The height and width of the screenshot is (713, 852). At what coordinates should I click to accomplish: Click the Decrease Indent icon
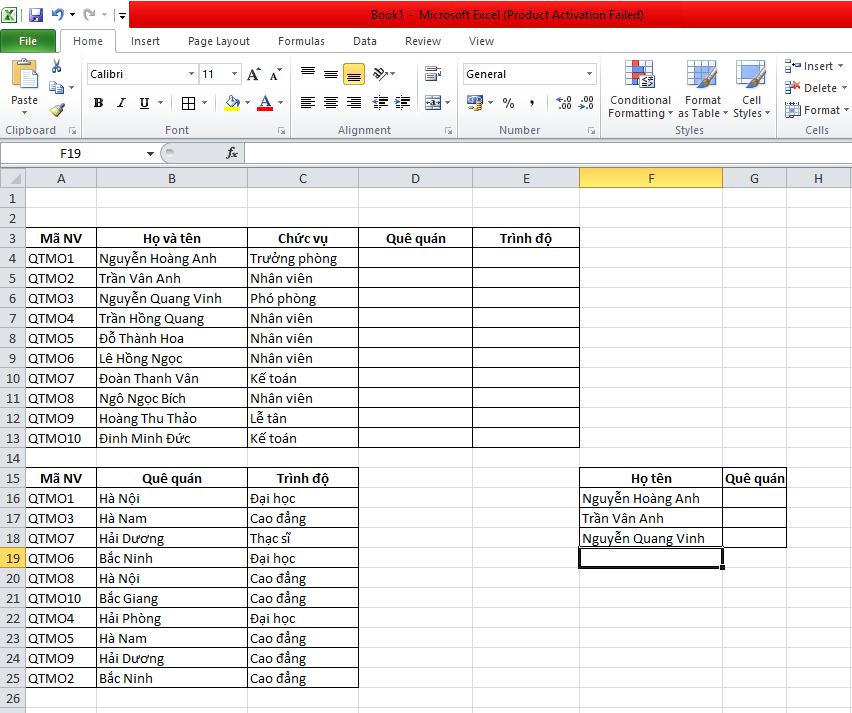(380, 103)
